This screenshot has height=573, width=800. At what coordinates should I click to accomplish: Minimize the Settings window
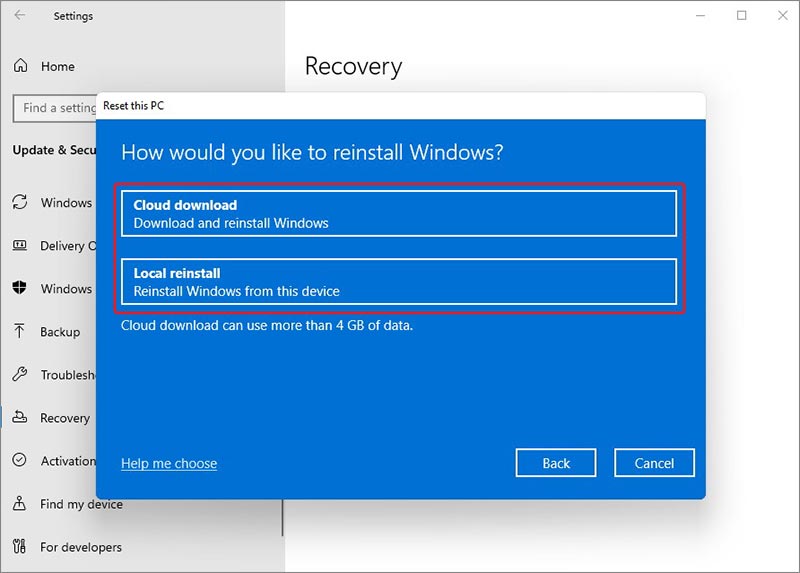(x=701, y=15)
